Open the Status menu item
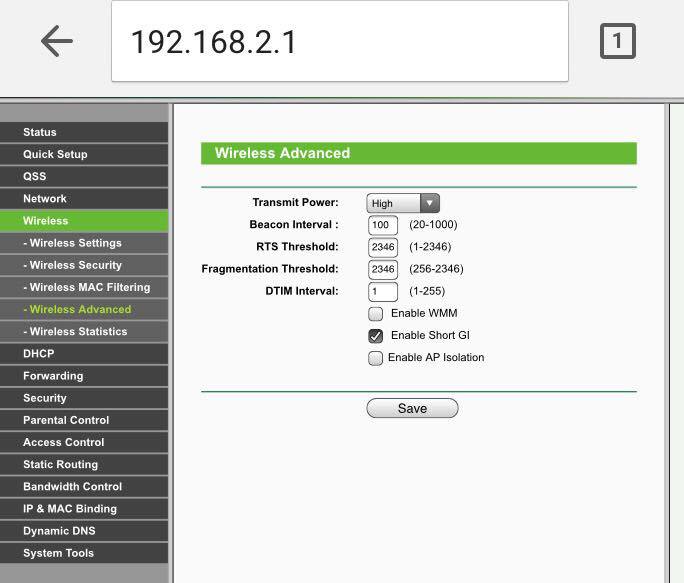Viewport: 684px width, 583px height. coord(84,132)
